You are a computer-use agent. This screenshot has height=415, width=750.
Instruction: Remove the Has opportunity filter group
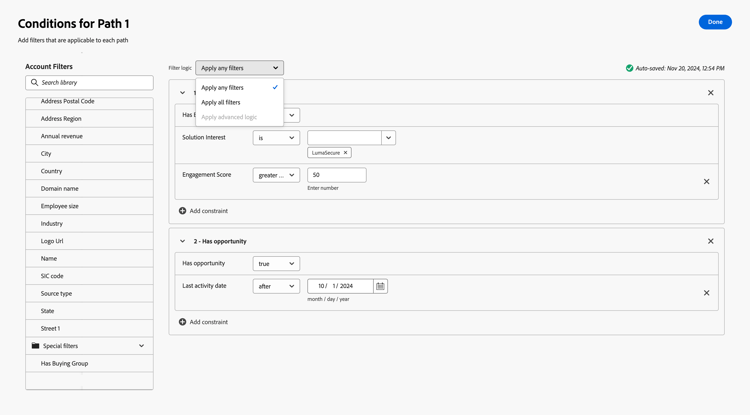click(711, 241)
